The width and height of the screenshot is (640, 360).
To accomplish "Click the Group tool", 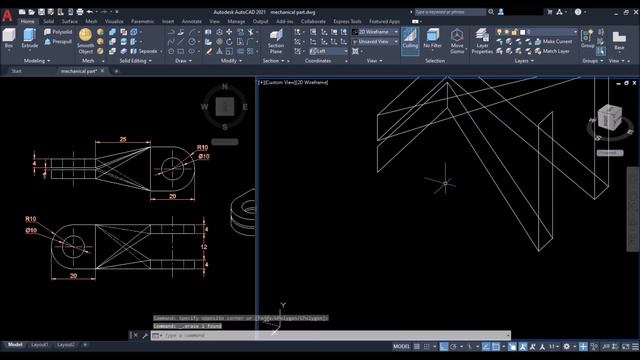I will [588, 38].
